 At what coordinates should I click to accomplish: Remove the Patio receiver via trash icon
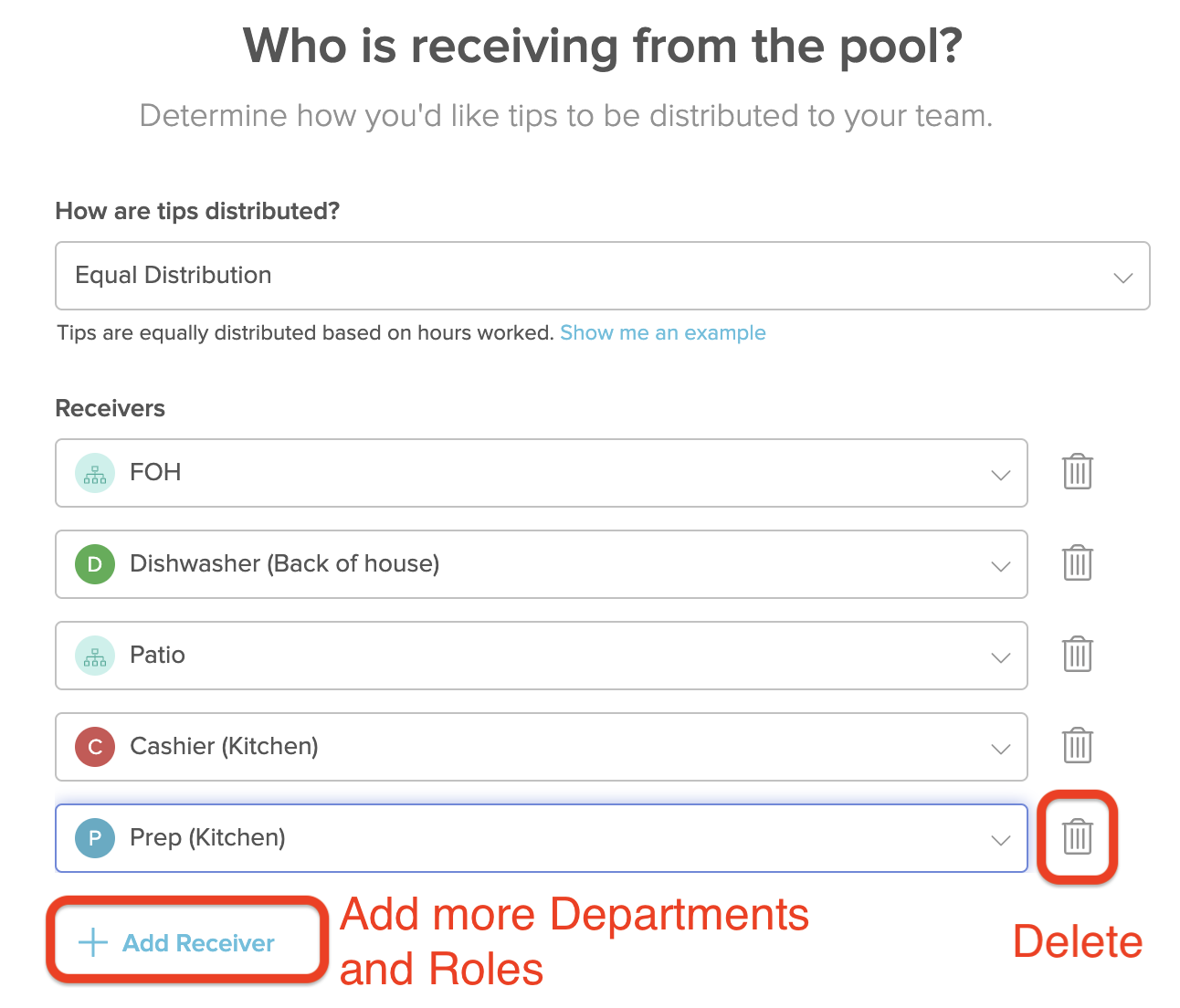pos(1077,655)
